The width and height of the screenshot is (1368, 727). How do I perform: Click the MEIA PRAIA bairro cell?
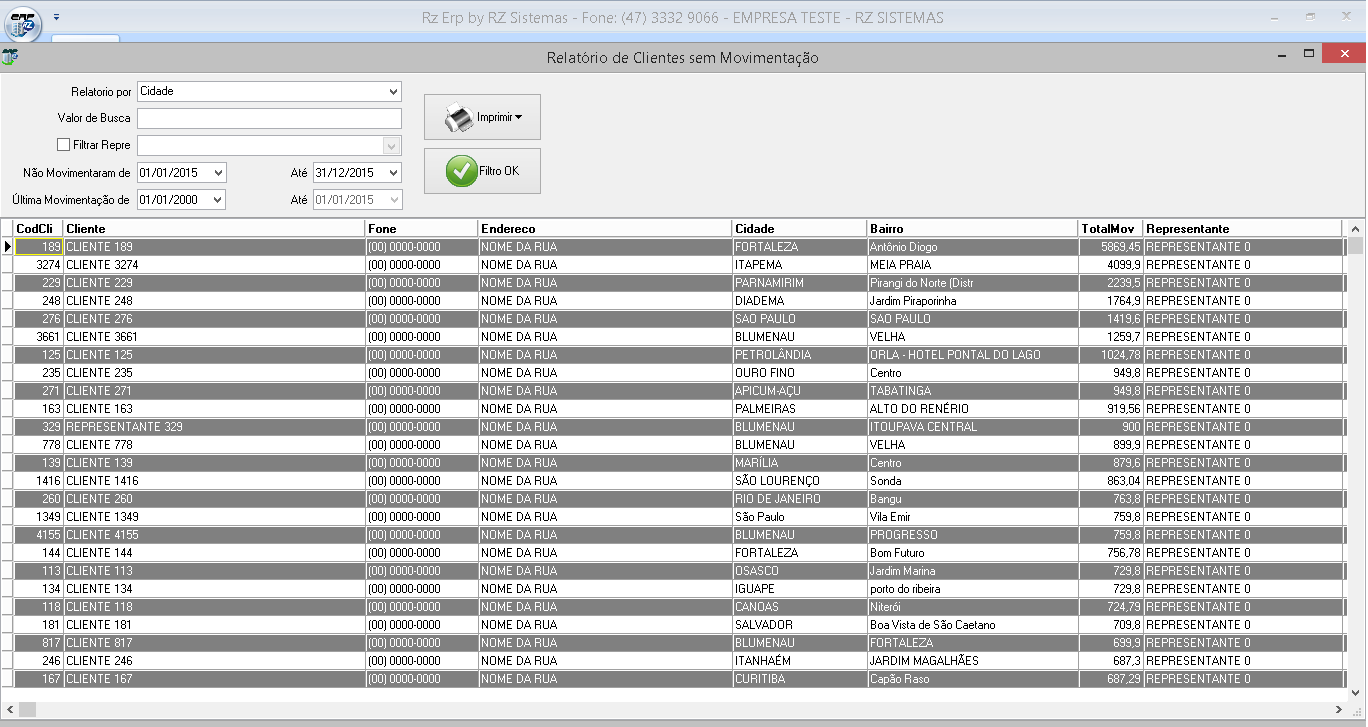[x=973, y=265]
